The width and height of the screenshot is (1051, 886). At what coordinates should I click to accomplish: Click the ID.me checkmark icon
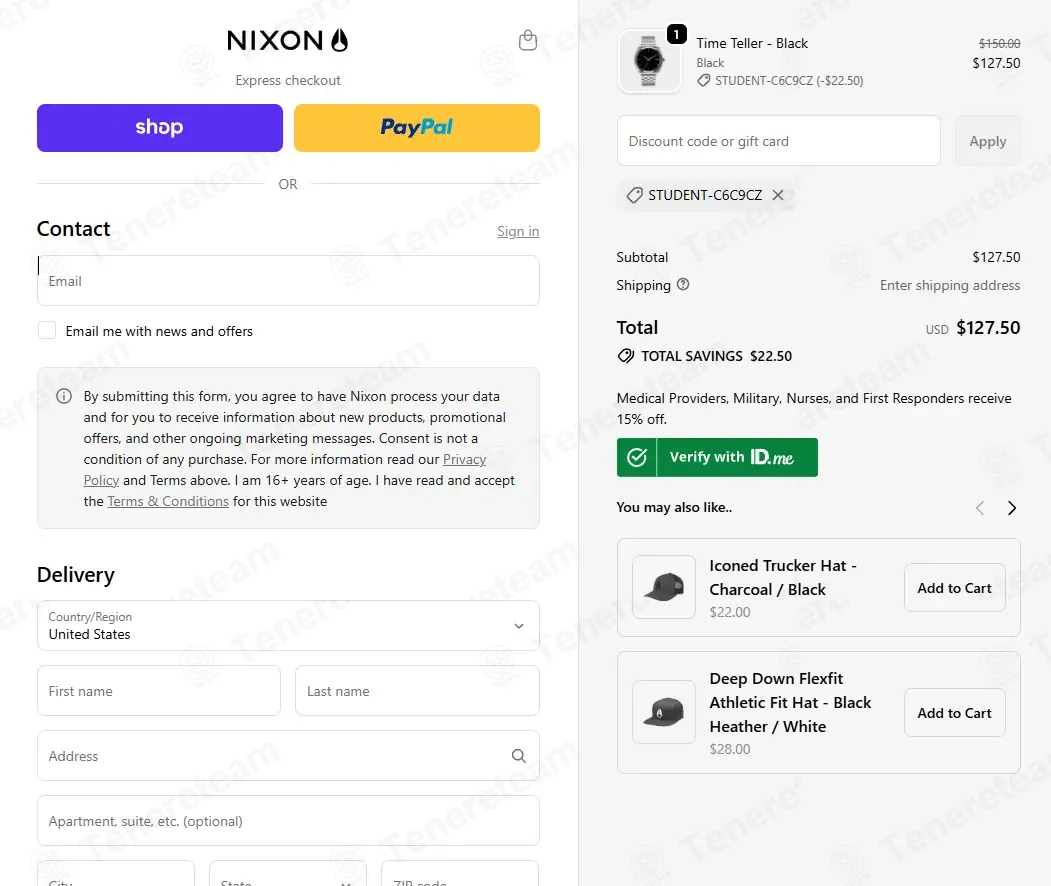click(636, 457)
